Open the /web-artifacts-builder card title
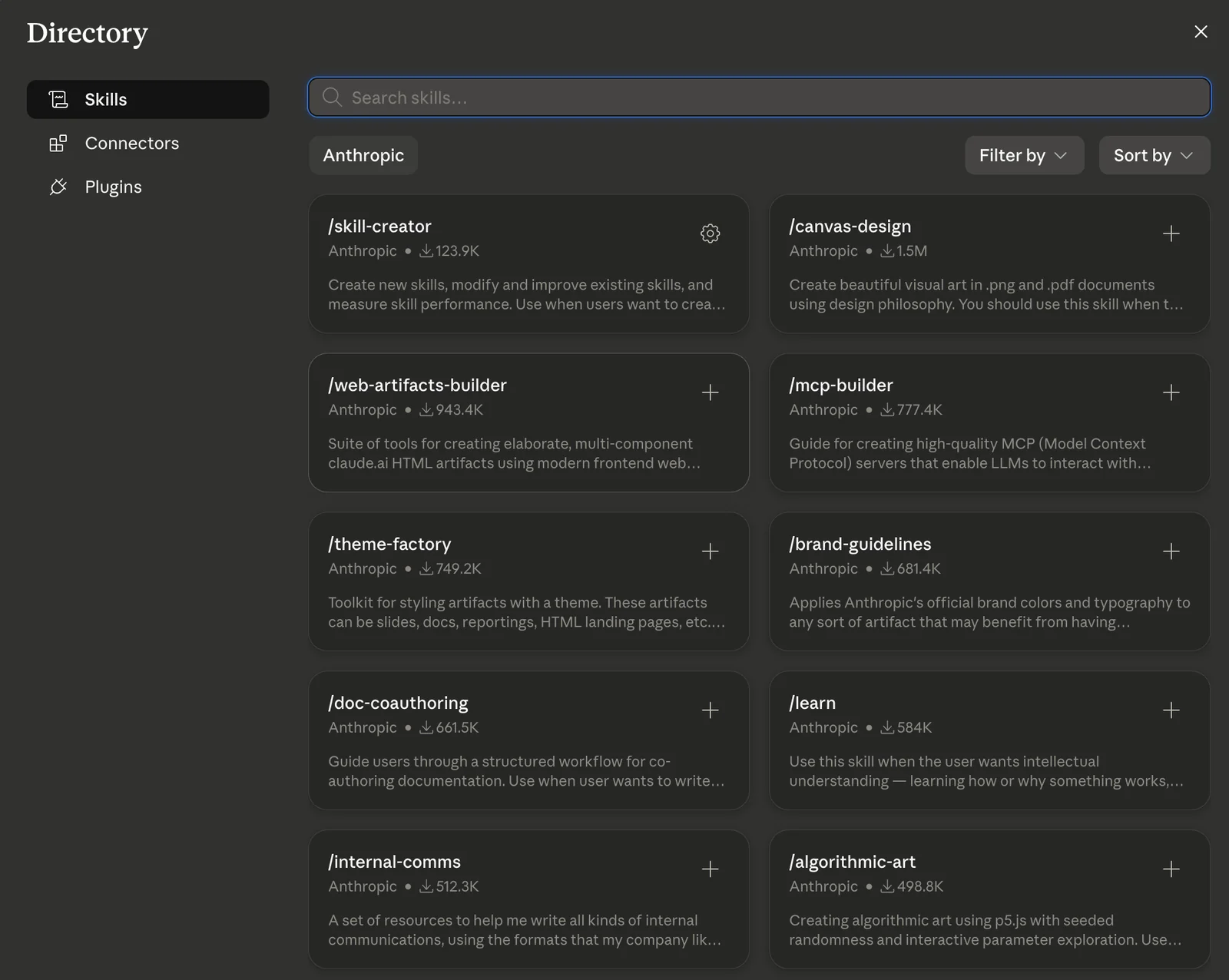 (417, 386)
